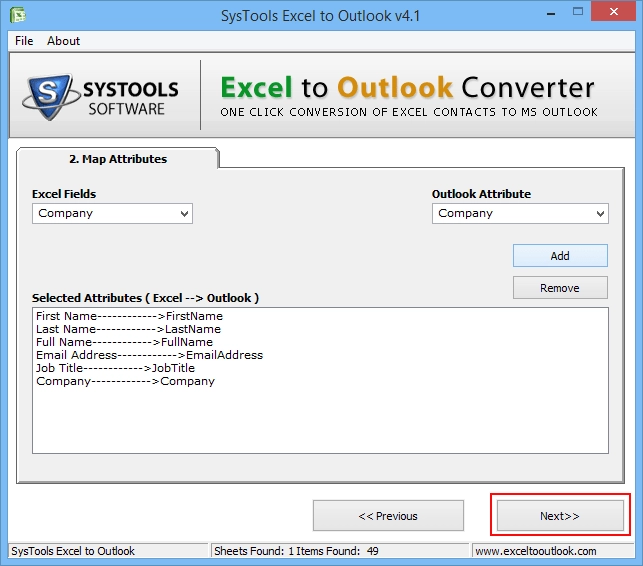Select the Email Address to EmailAddress mapping
This screenshot has height=566, width=643.
coord(149,355)
